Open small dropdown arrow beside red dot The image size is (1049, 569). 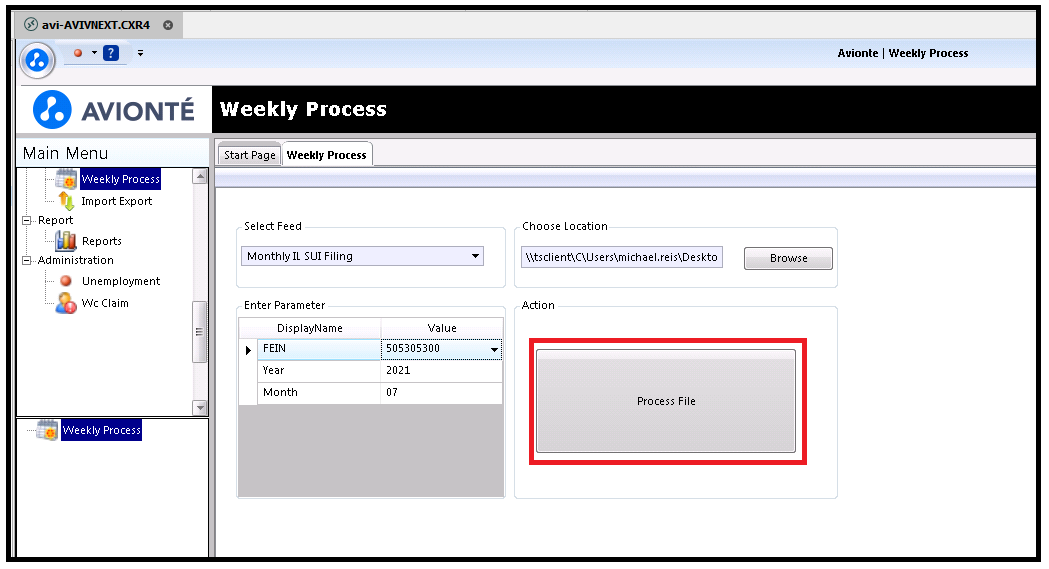94,53
